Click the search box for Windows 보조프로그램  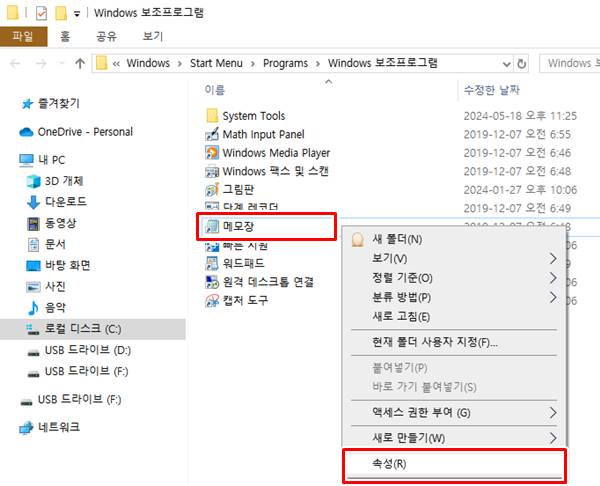[x=570, y=63]
